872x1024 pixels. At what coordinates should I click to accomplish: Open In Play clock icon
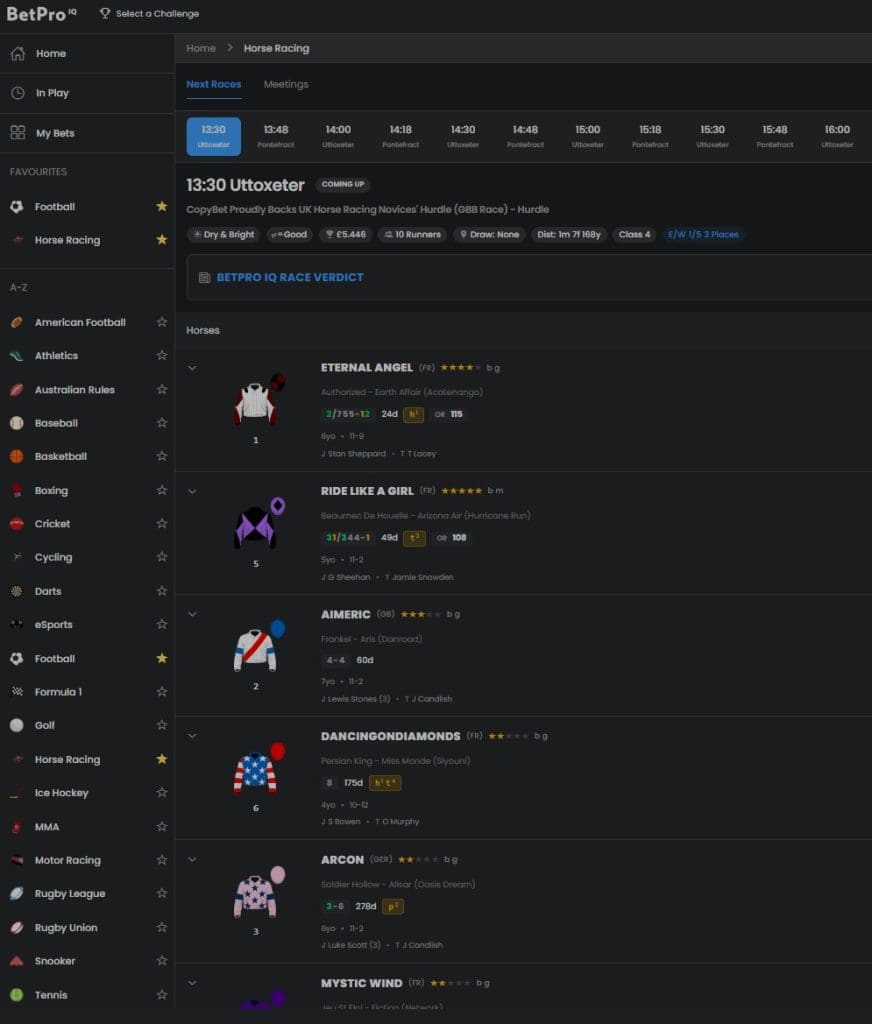click(18, 93)
